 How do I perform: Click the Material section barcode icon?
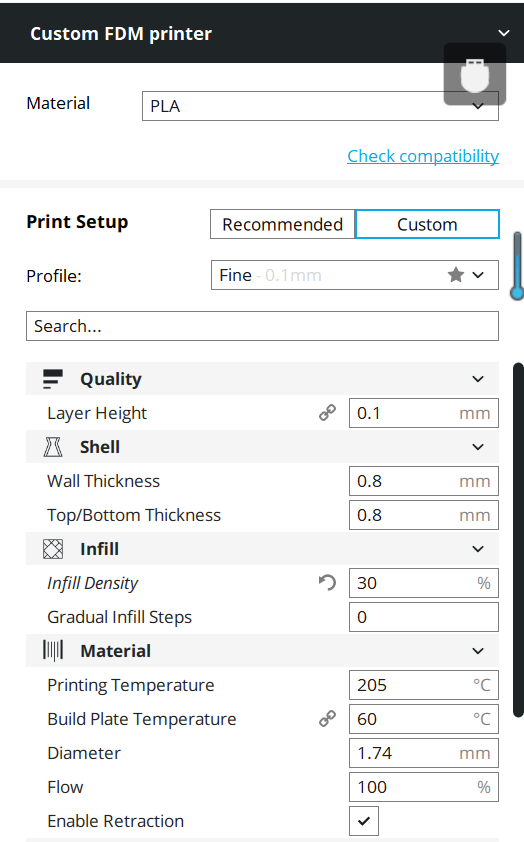pyautogui.click(x=53, y=651)
